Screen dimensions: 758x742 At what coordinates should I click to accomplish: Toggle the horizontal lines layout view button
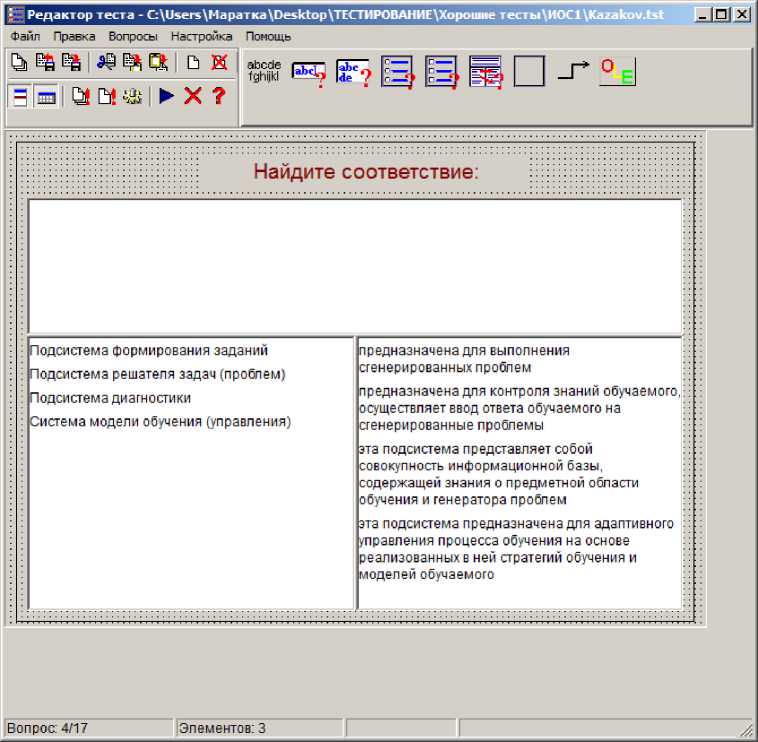tap(20, 97)
